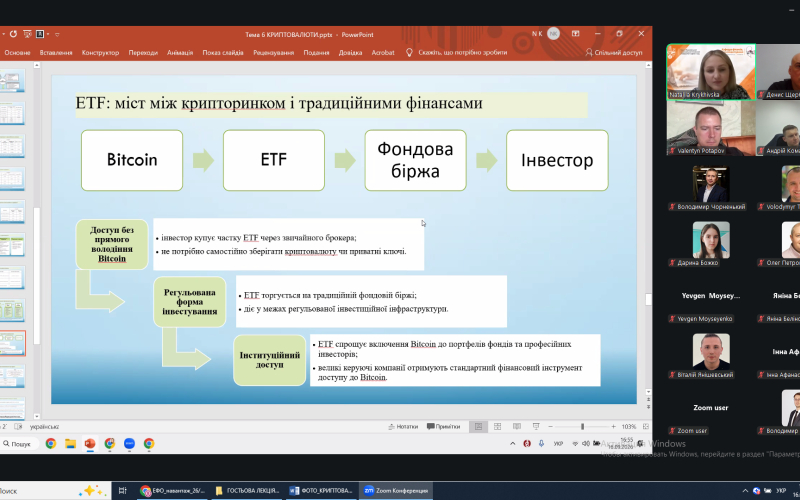Click the Tell me lightbulb search field

click(457, 53)
